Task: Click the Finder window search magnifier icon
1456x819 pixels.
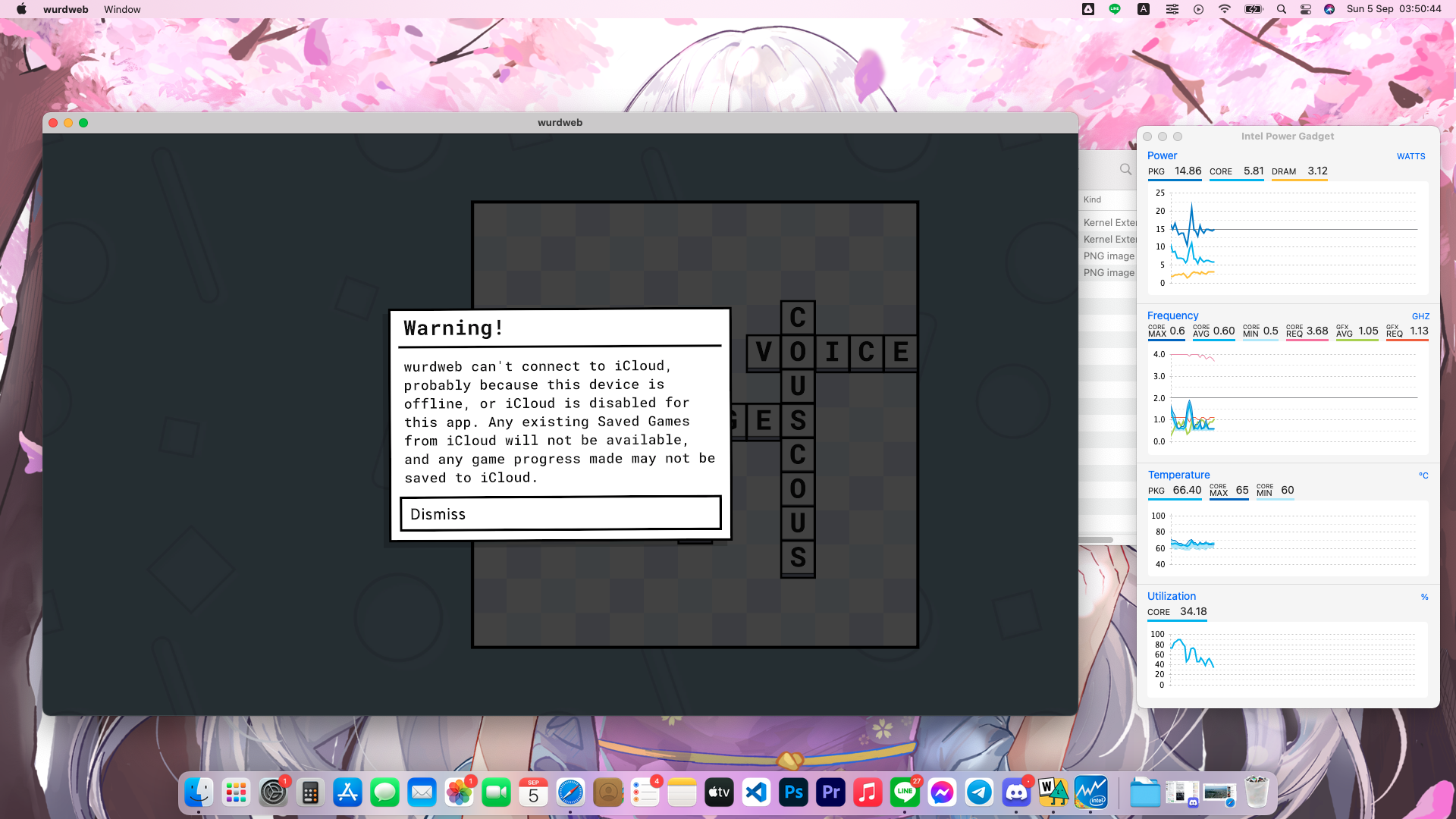Action: 1126,169
